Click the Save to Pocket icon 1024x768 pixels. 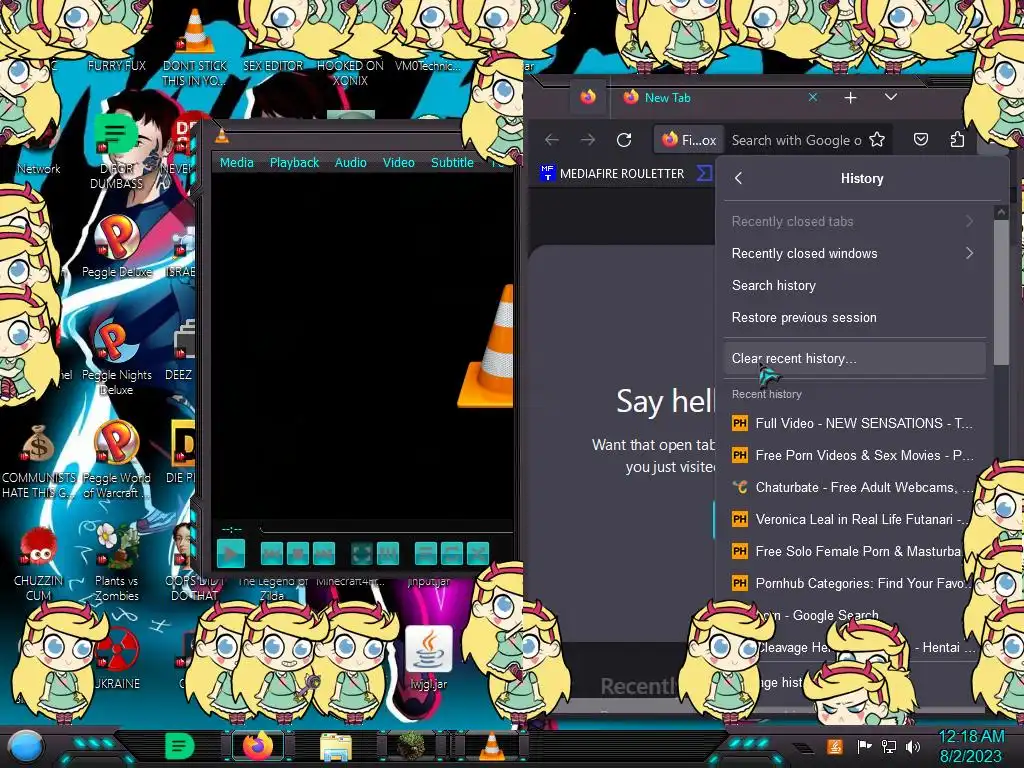921,140
